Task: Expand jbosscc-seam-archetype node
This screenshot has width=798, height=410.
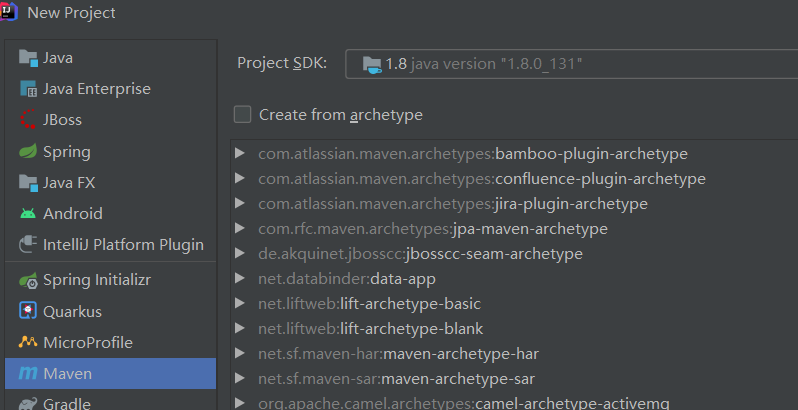Action: click(240, 253)
